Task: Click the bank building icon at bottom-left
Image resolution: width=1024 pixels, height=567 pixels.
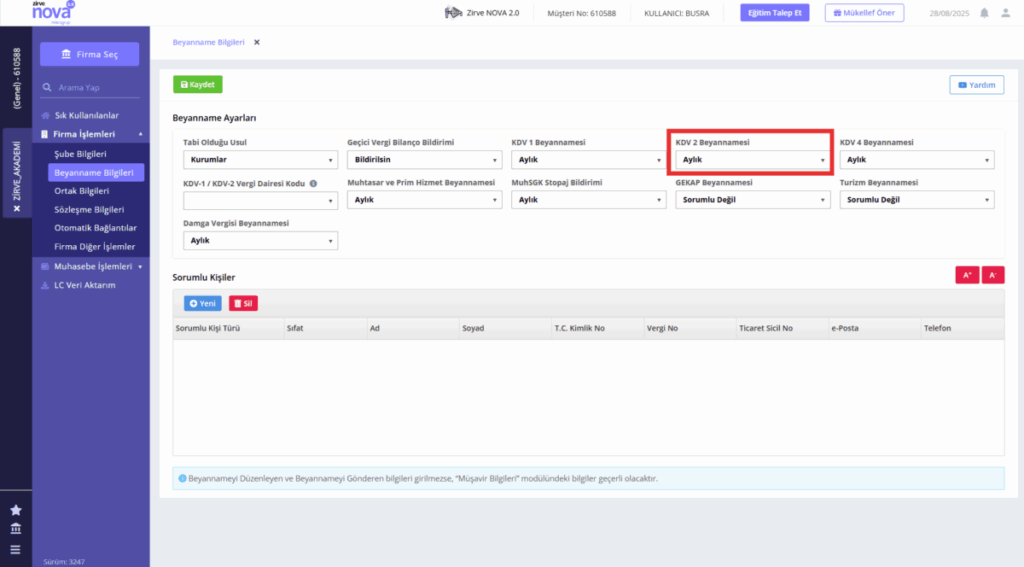Action: [16, 529]
